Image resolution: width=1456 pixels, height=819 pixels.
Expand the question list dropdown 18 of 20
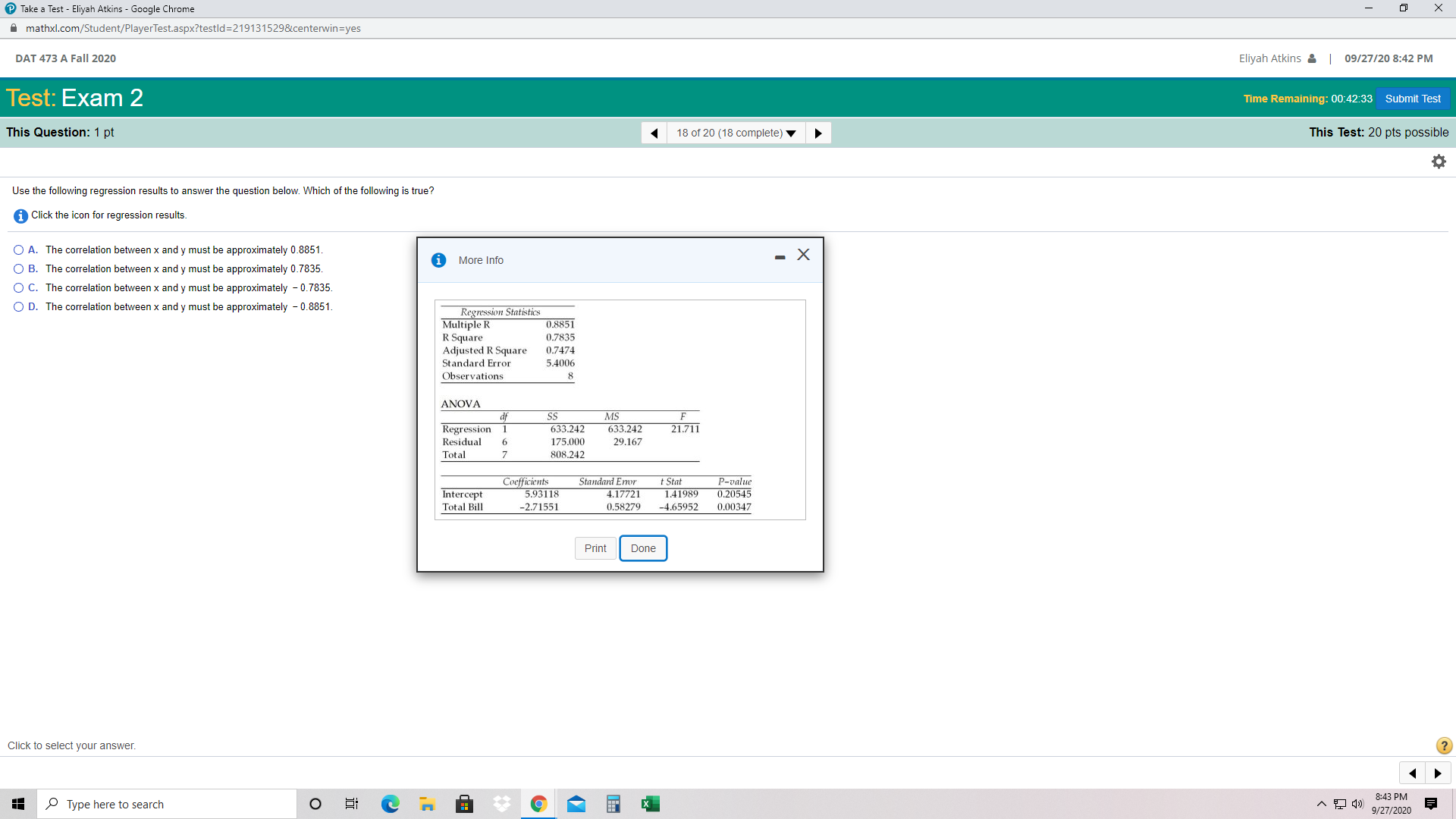[736, 133]
